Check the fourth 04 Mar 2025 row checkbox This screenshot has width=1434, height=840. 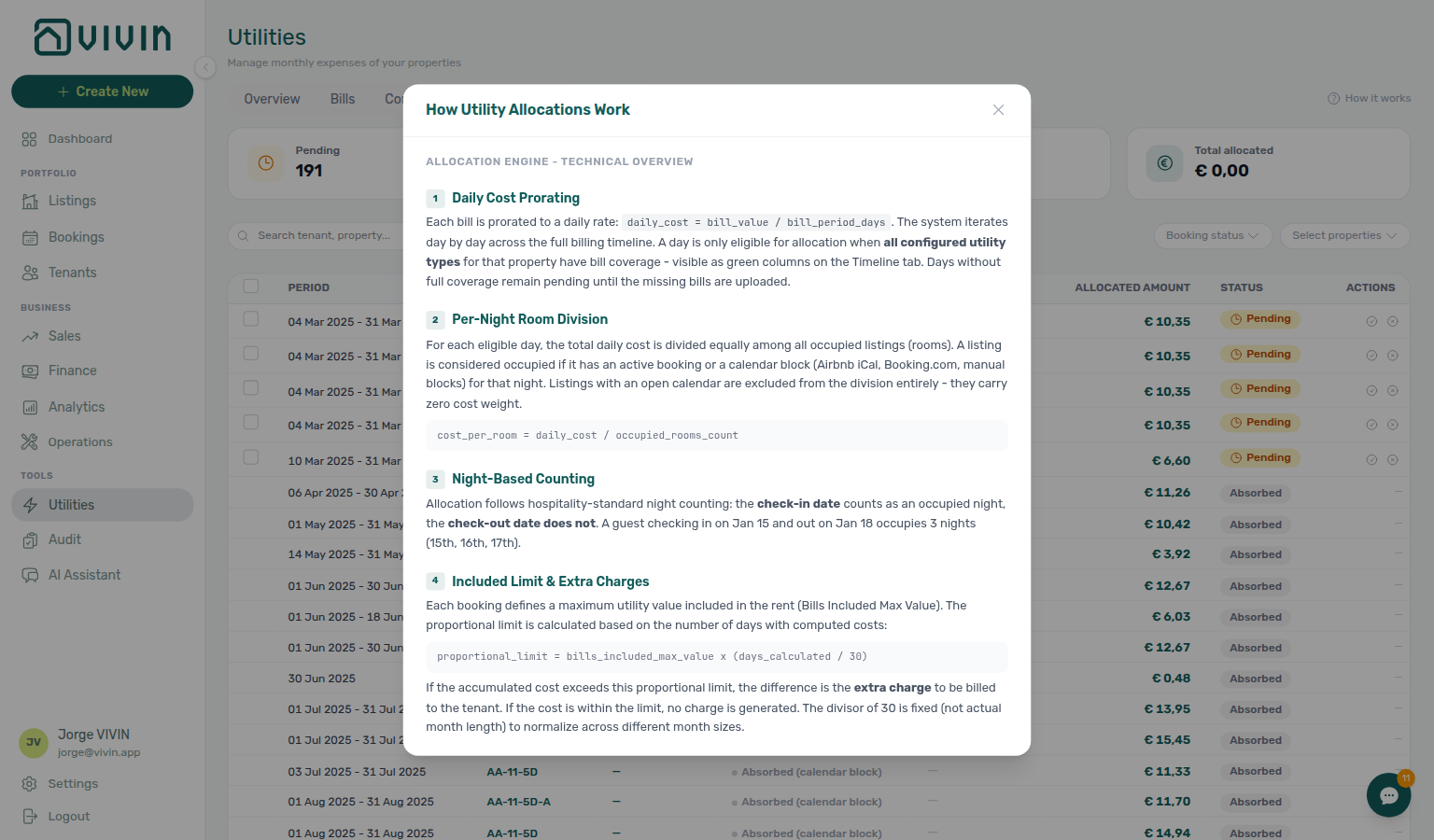251,423
